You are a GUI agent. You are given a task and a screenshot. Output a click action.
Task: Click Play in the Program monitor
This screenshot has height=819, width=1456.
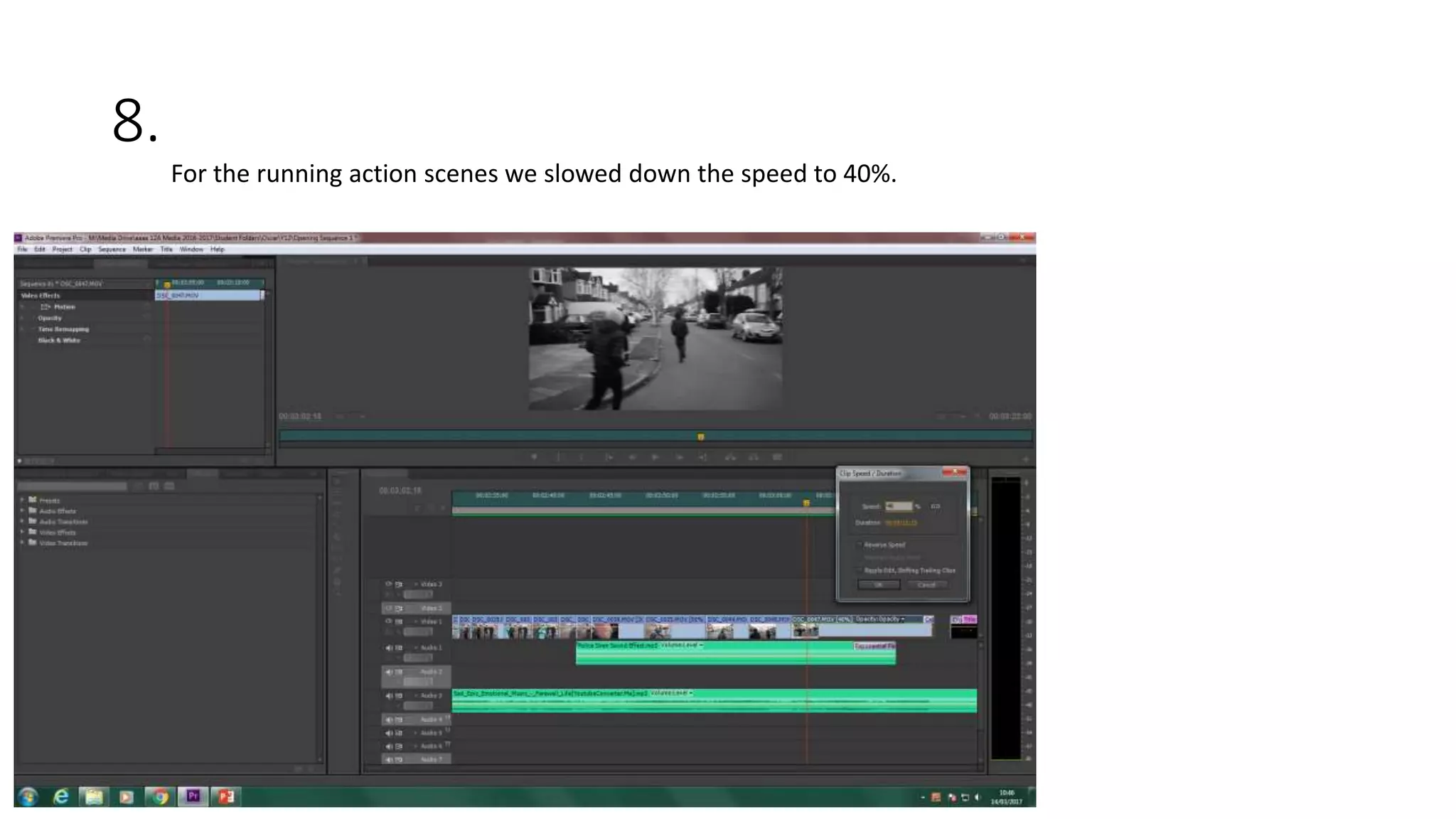pyautogui.click(x=655, y=457)
